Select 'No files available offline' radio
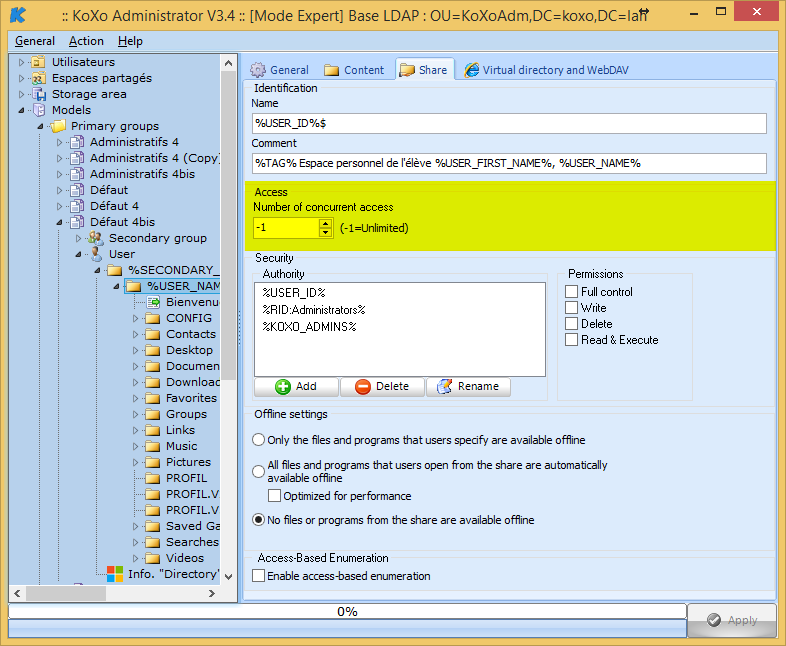The image size is (786, 646). pos(258,520)
